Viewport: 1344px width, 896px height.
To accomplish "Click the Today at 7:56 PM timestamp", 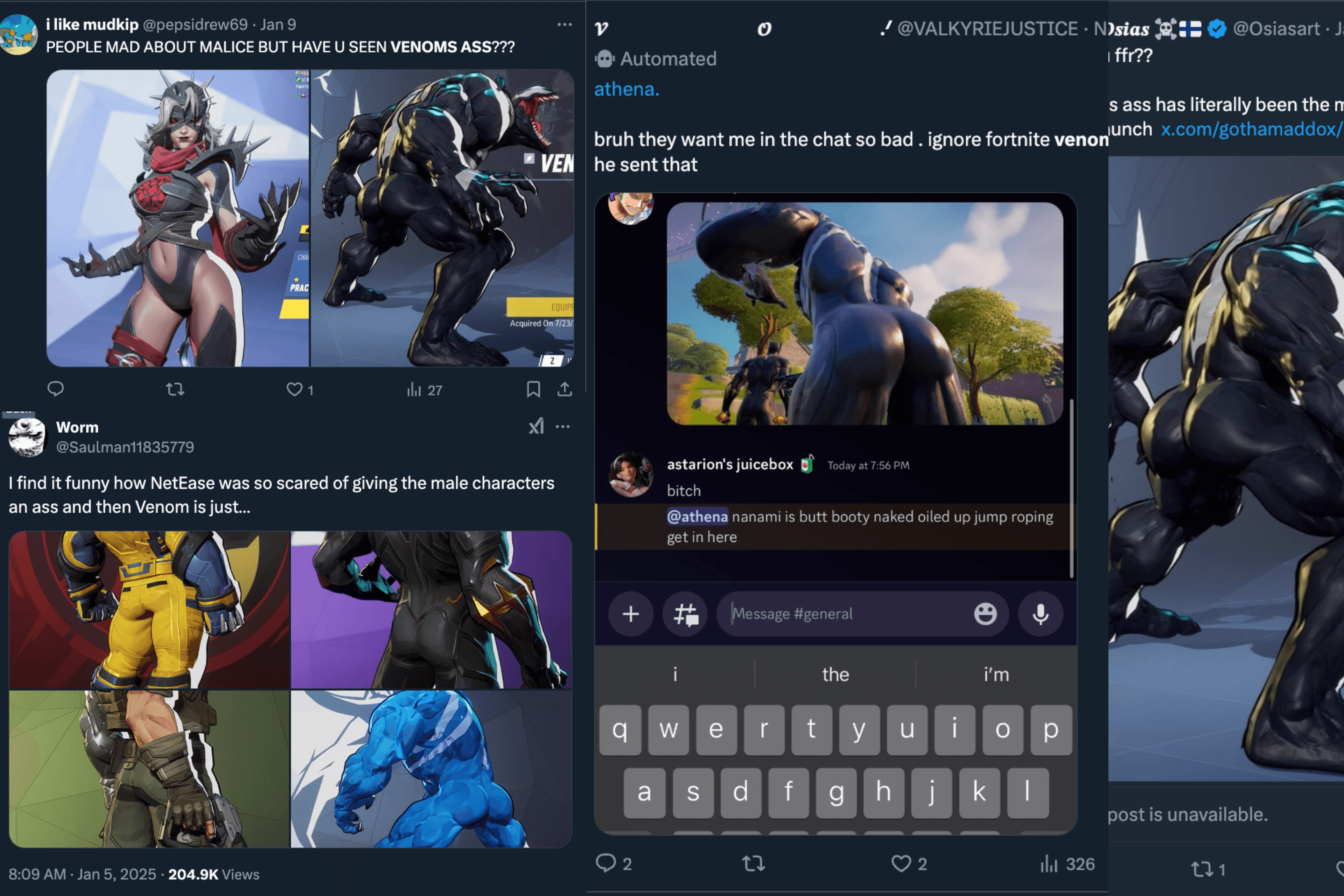I will [868, 466].
